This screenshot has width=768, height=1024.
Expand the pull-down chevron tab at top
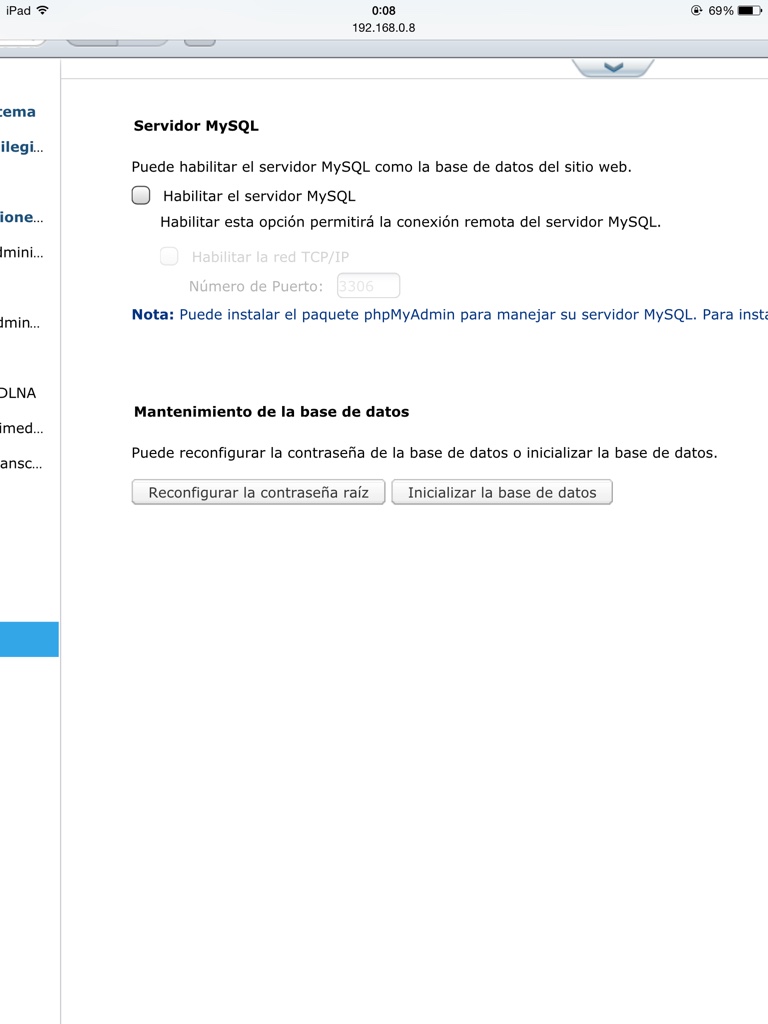coord(613,67)
